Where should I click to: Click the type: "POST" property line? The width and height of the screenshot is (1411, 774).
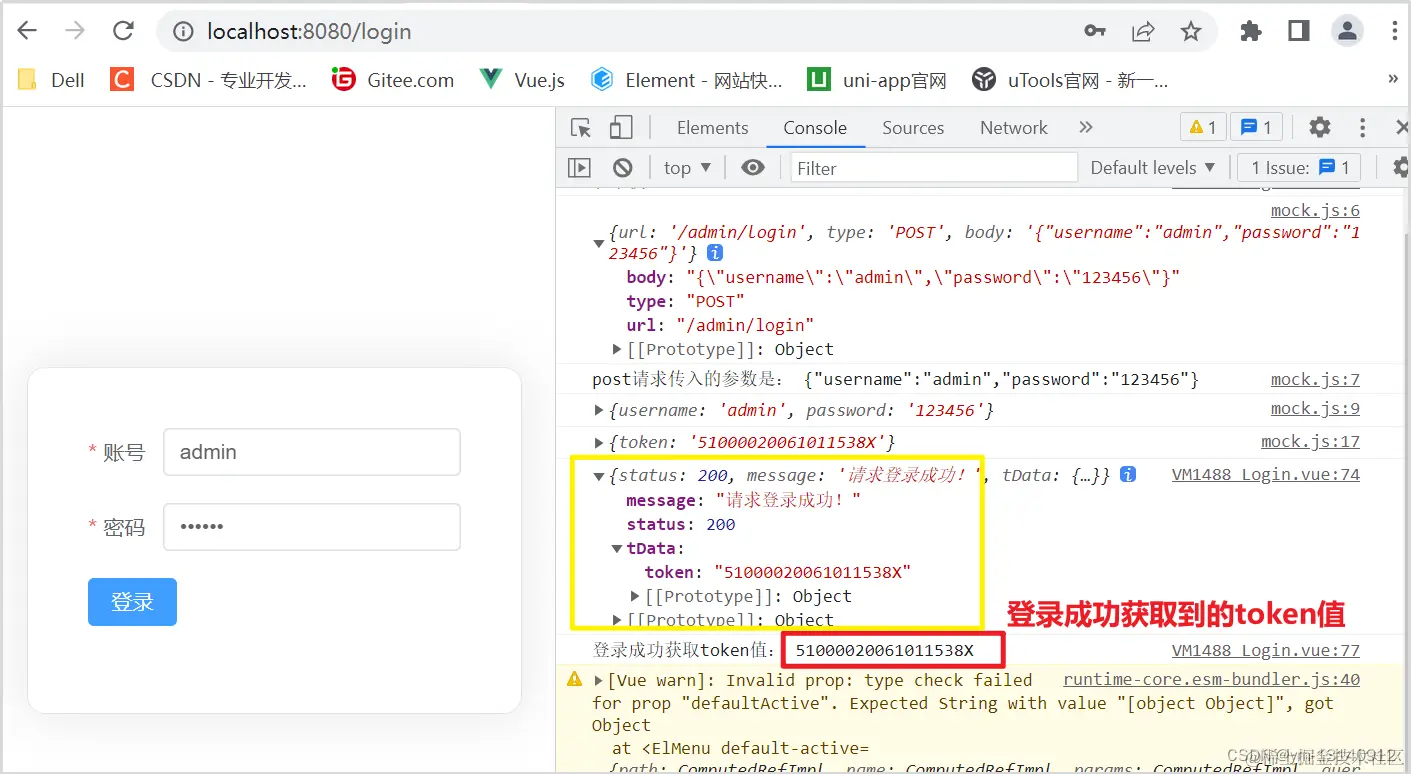tap(686, 301)
